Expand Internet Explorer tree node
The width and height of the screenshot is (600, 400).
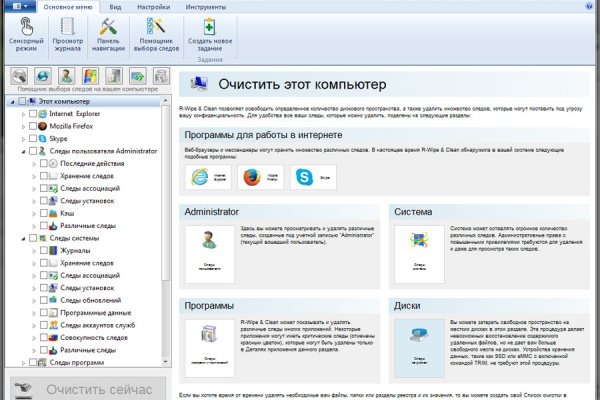[23, 114]
